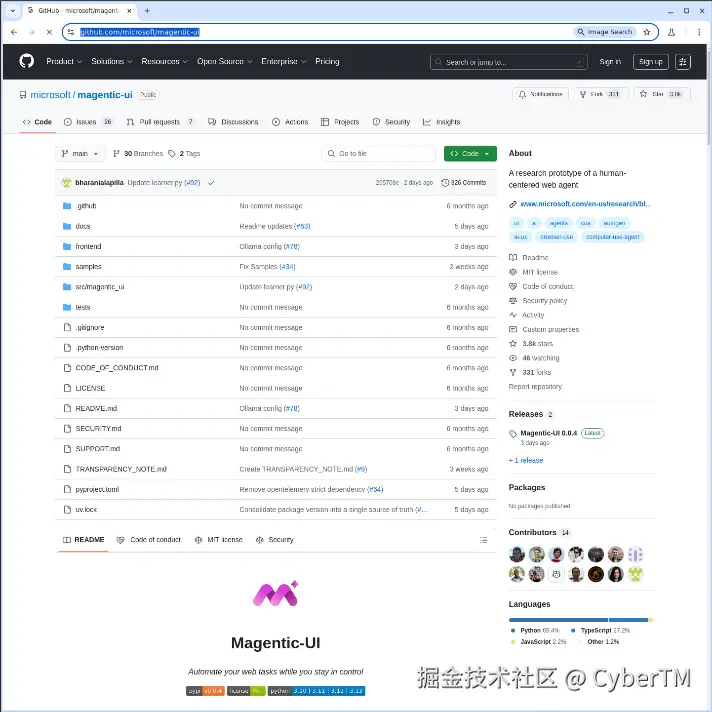Open the tab search dropdown arrow
This screenshot has height=712, width=712.
pyautogui.click(x=13, y=10)
